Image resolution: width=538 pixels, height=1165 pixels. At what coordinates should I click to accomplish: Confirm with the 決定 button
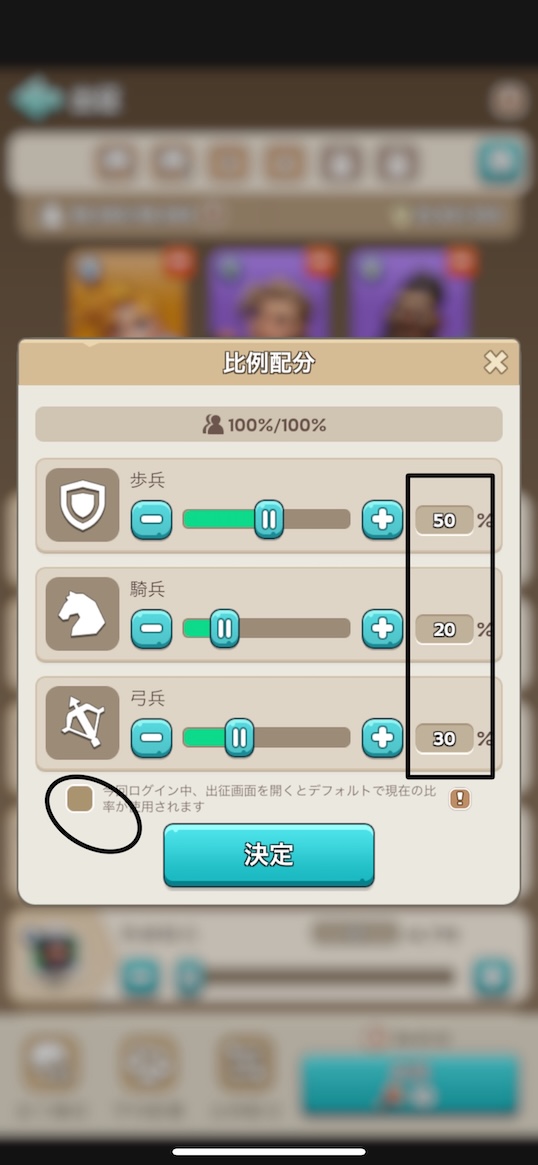269,854
